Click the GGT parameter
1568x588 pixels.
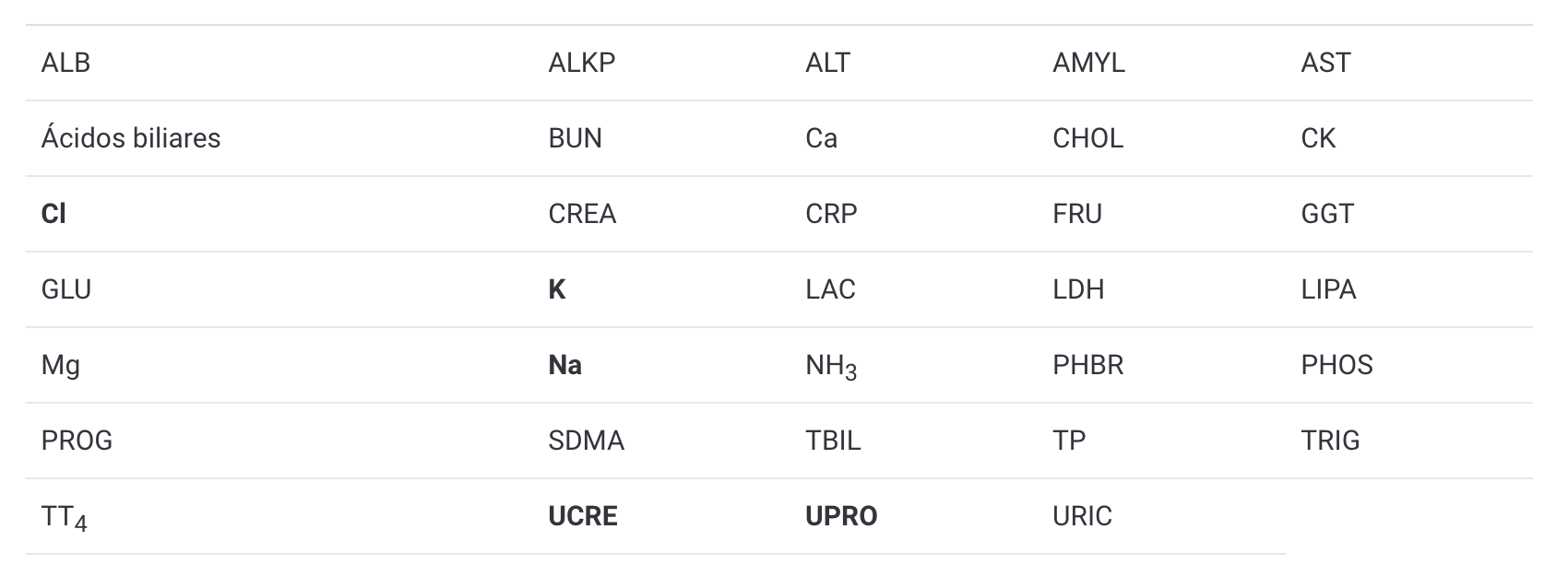[1327, 214]
